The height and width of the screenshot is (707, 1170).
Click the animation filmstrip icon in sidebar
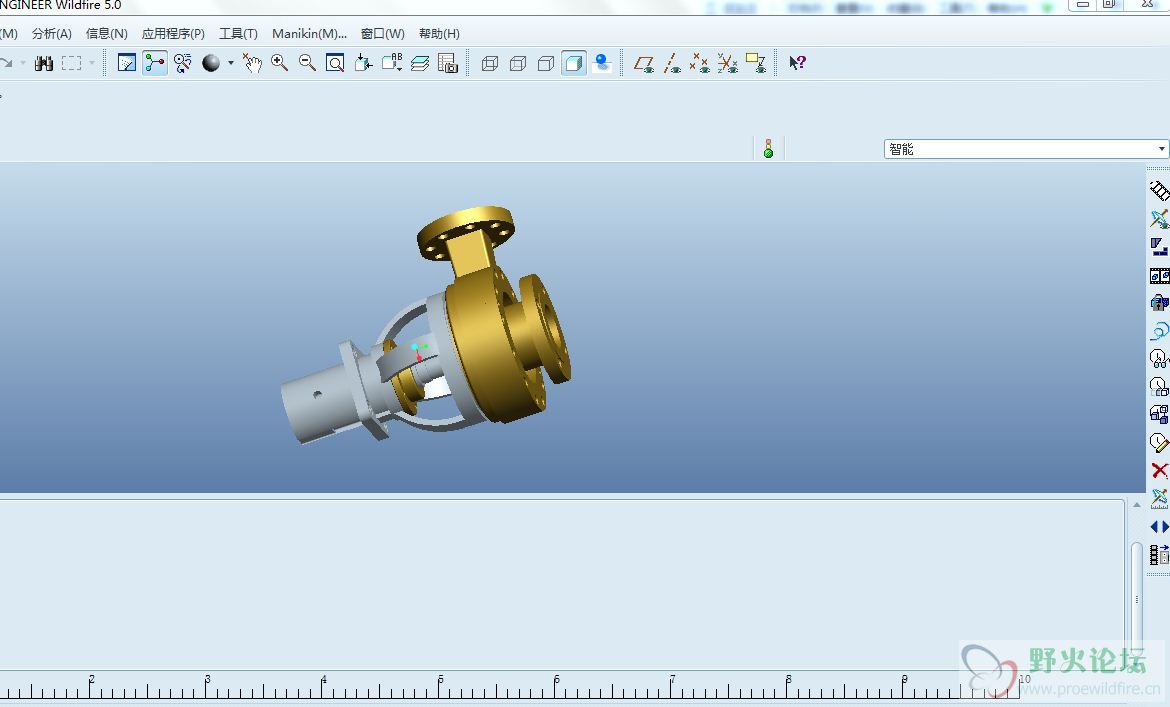pyautogui.click(x=1159, y=554)
